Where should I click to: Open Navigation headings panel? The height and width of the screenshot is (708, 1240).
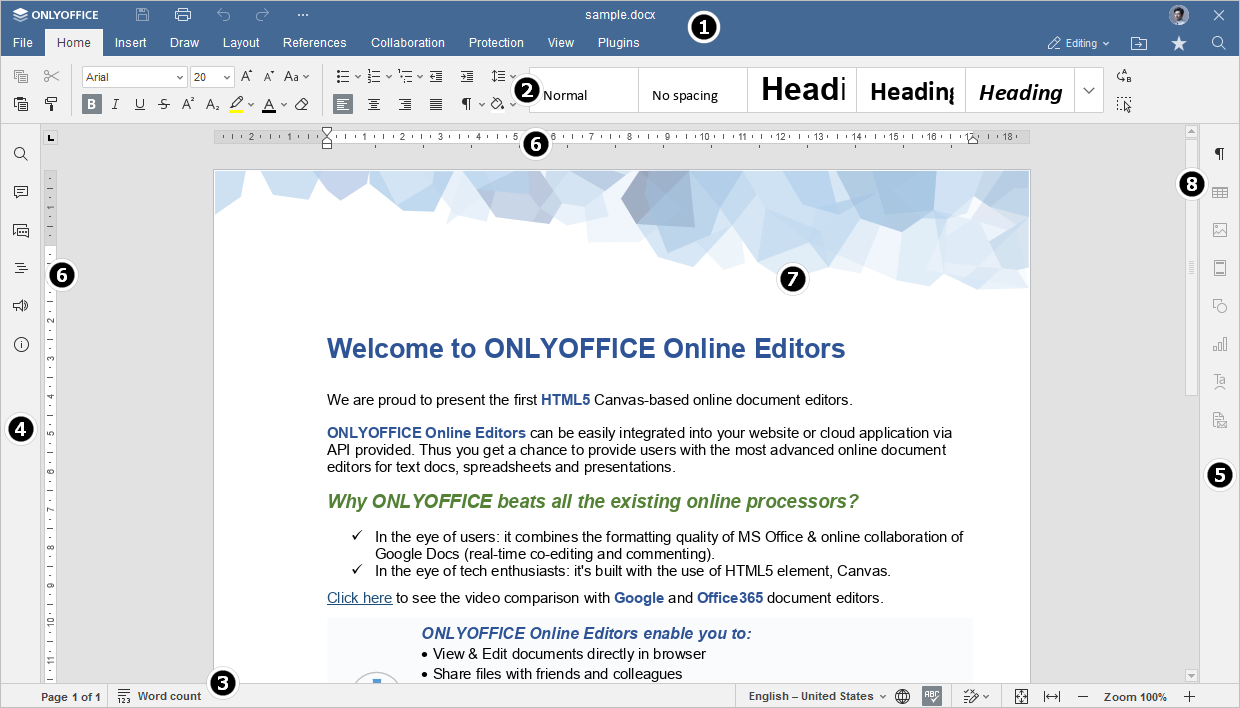[x=21, y=267]
